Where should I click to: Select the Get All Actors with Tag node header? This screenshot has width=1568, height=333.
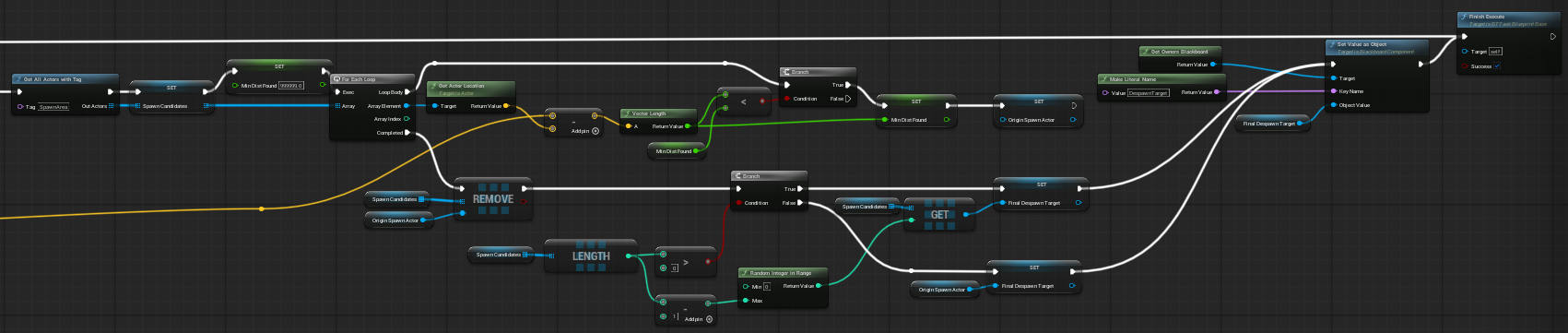(x=65, y=79)
